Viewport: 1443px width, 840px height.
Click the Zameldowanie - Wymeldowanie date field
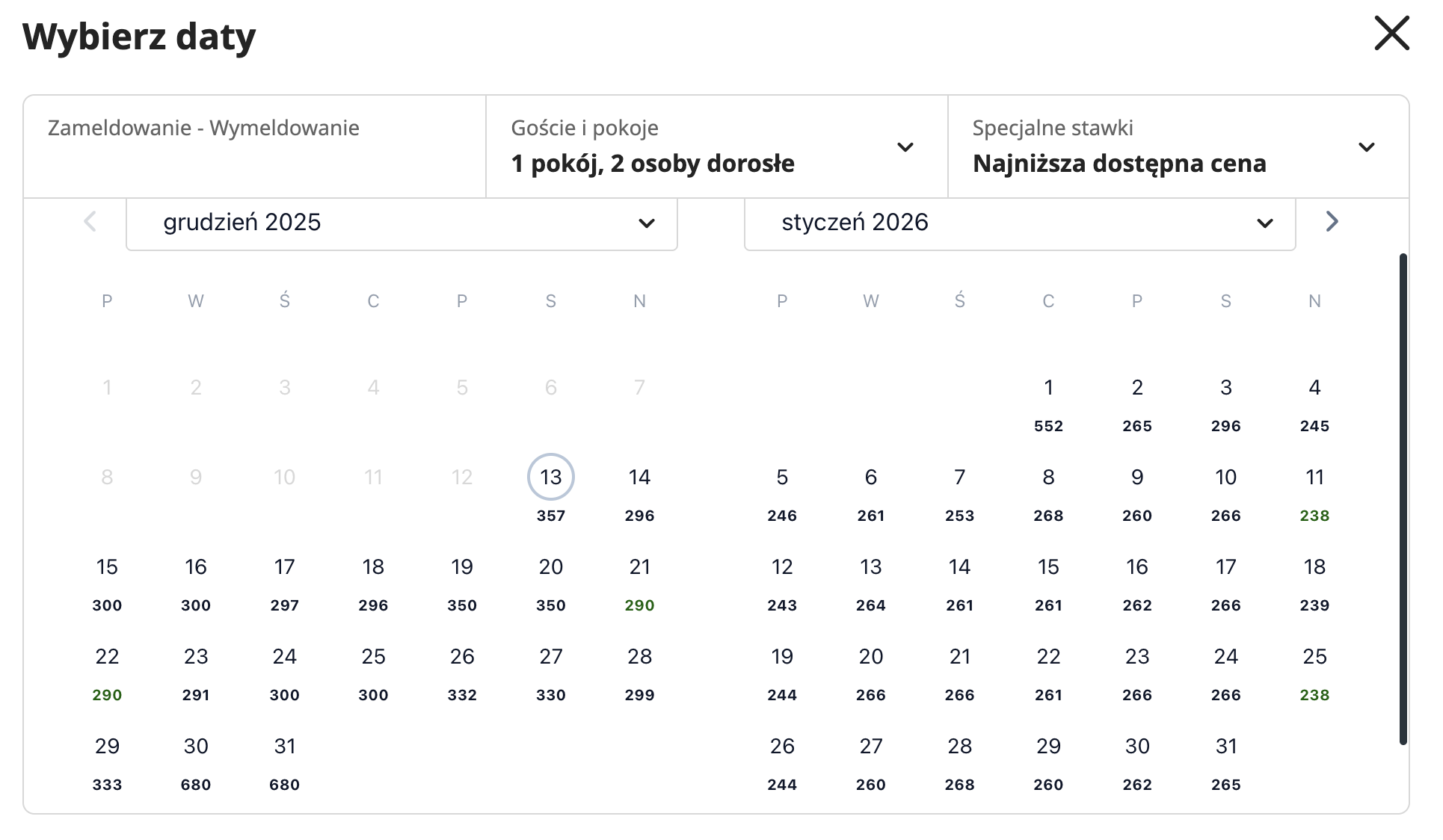tap(254, 146)
